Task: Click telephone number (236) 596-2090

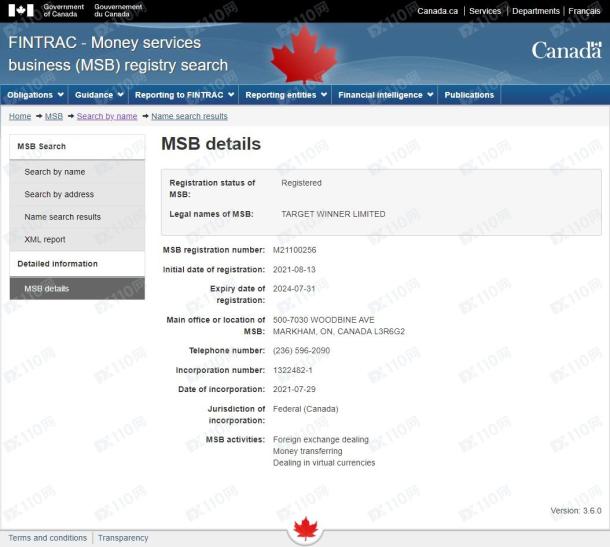Action: pyautogui.click(x=301, y=351)
